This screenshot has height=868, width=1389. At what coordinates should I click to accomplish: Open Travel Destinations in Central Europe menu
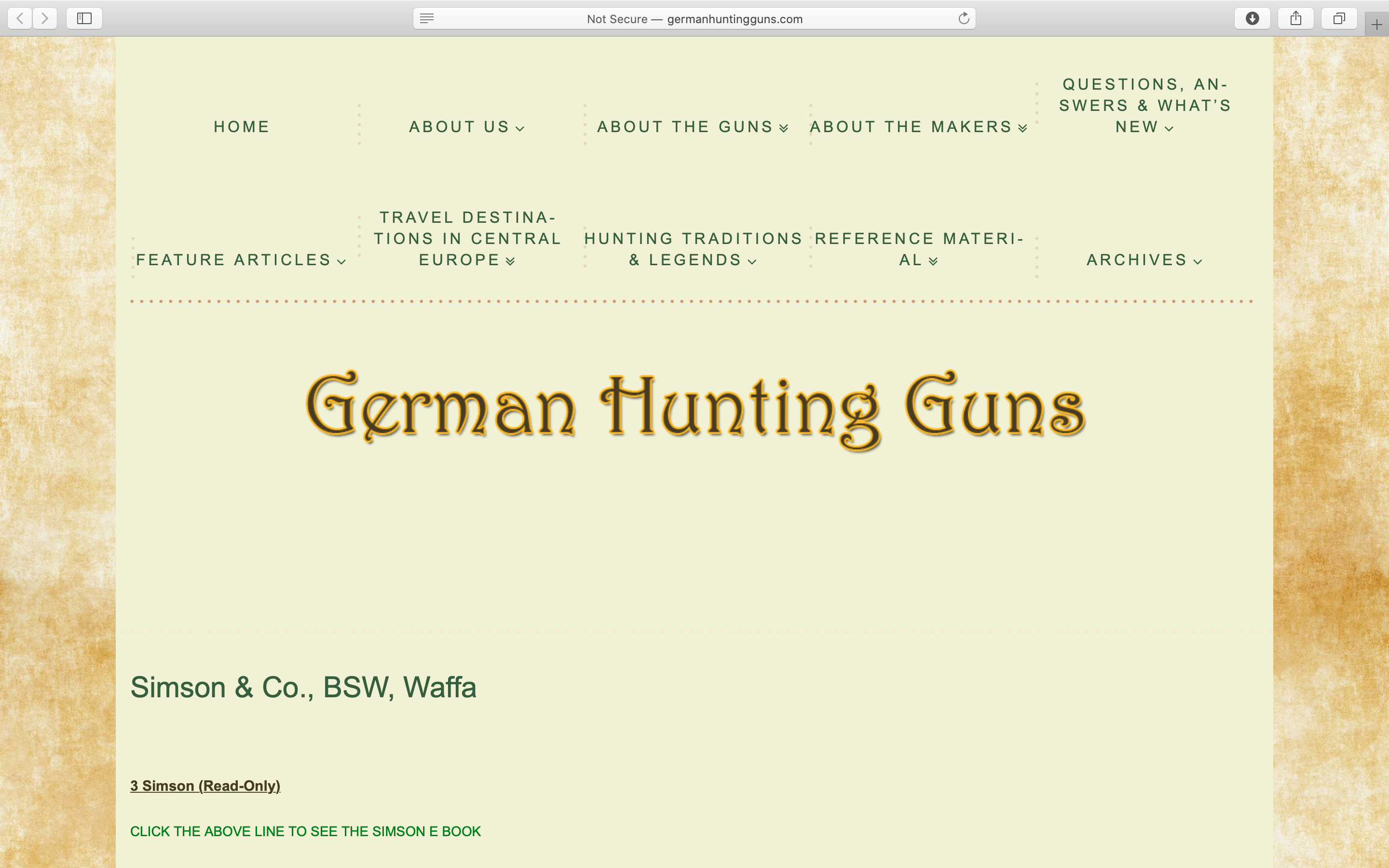pos(467,239)
